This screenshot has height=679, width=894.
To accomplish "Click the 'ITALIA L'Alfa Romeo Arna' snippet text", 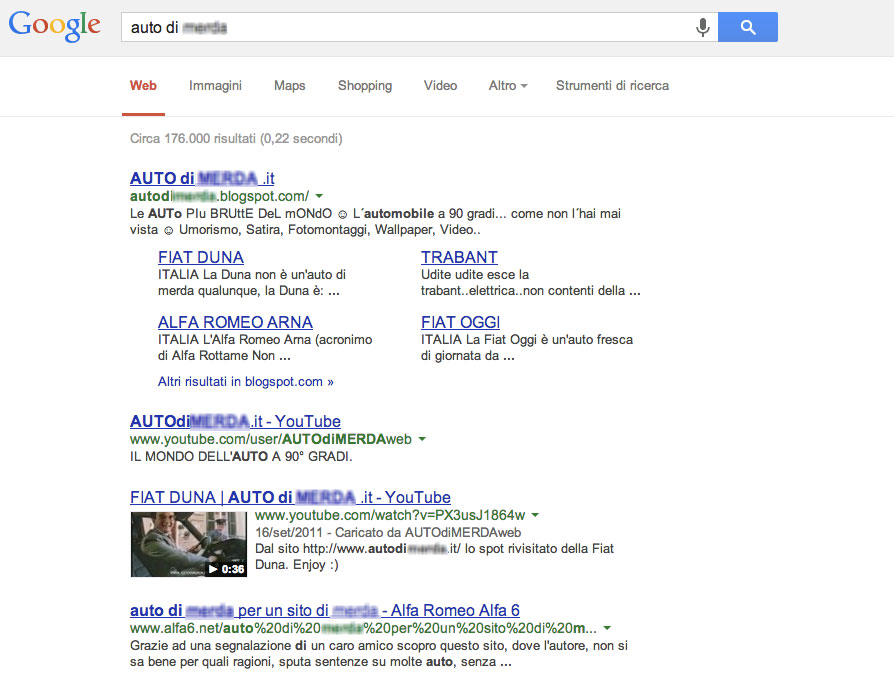I will pyautogui.click(x=265, y=348).
